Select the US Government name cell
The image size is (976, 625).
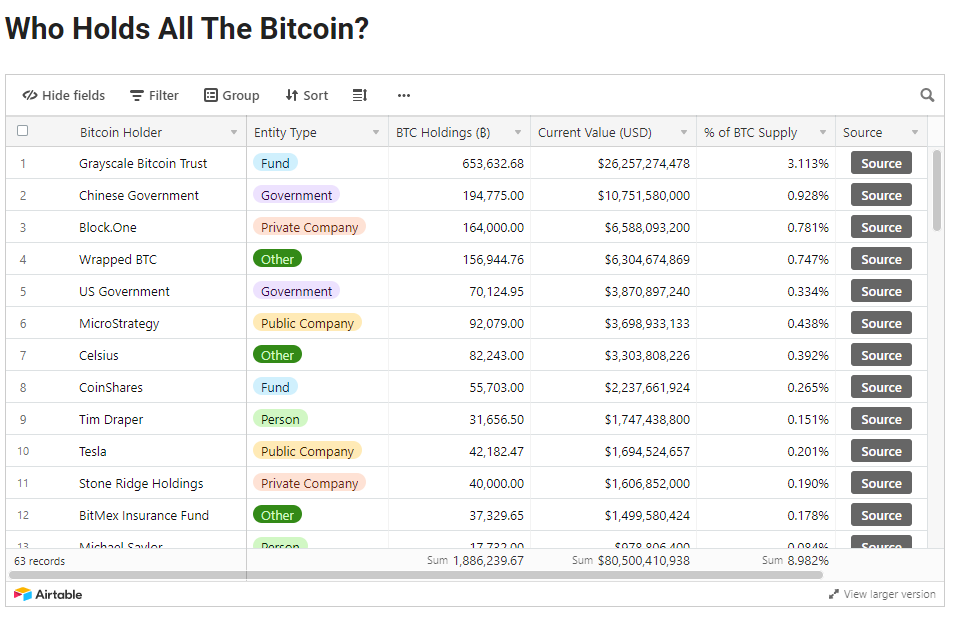[124, 291]
